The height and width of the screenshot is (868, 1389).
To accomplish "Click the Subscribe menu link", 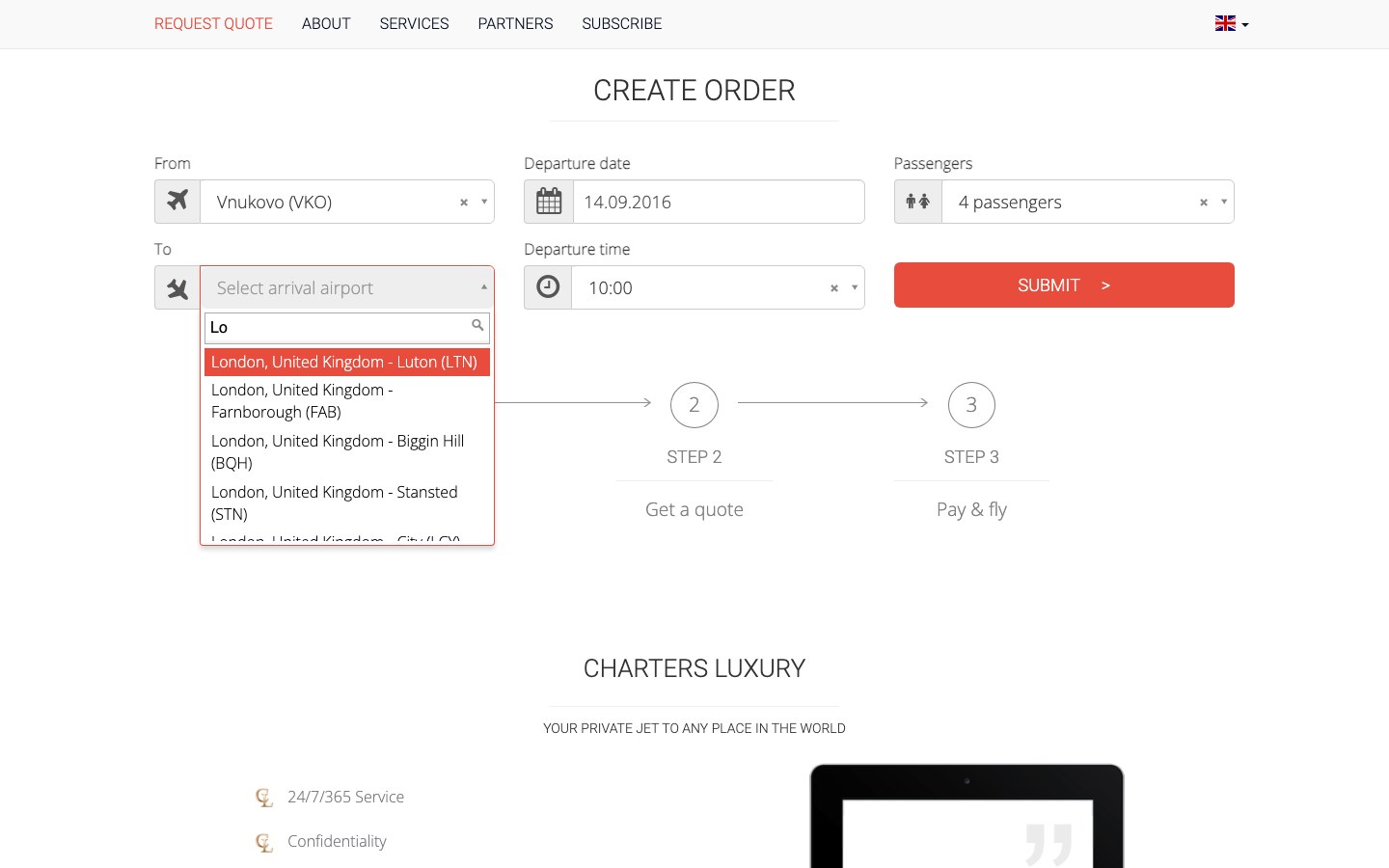I will pos(622,23).
